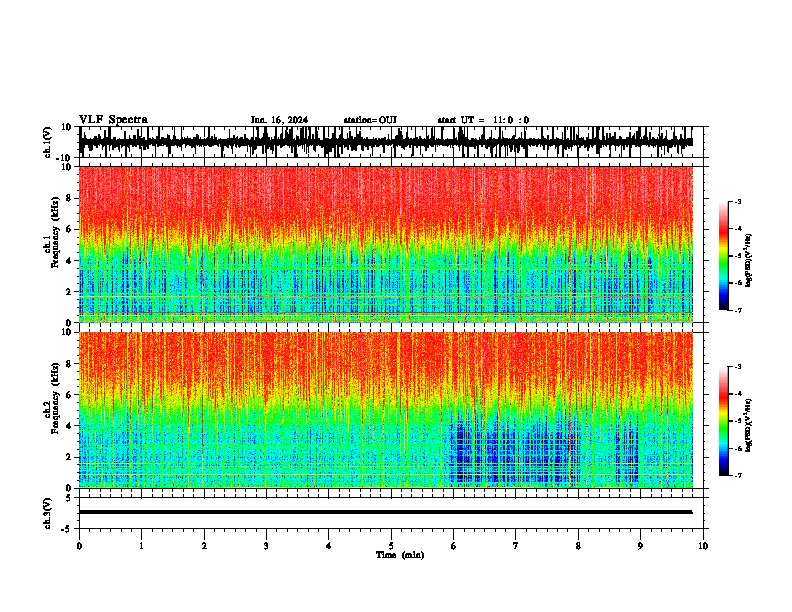The height and width of the screenshot is (612, 792).
Task: Click the "-3" label on ch.2 colorbar
Action: coord(737,367)
